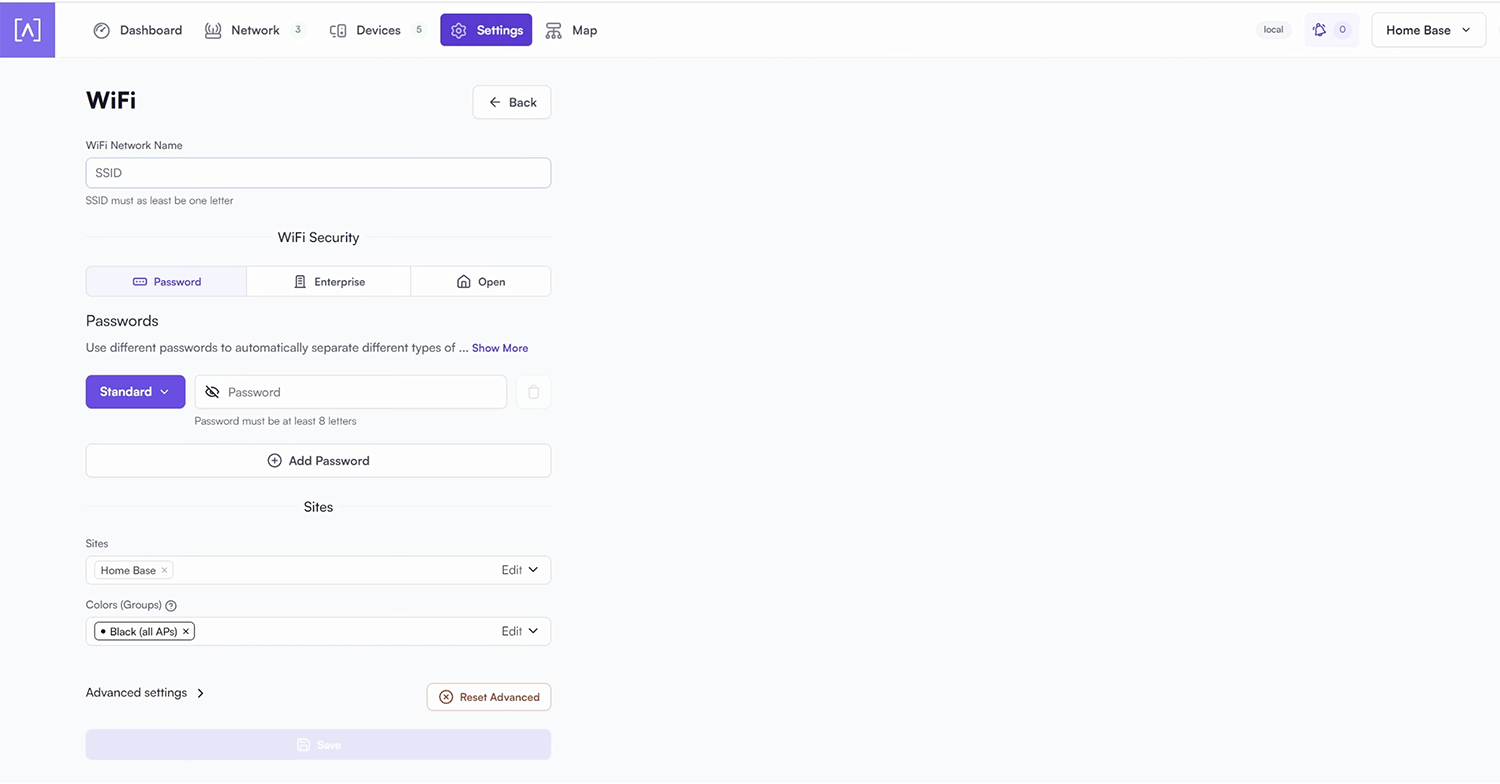Open the Map page
This screenshot has width=1500, height=784.
click(571, 30)
